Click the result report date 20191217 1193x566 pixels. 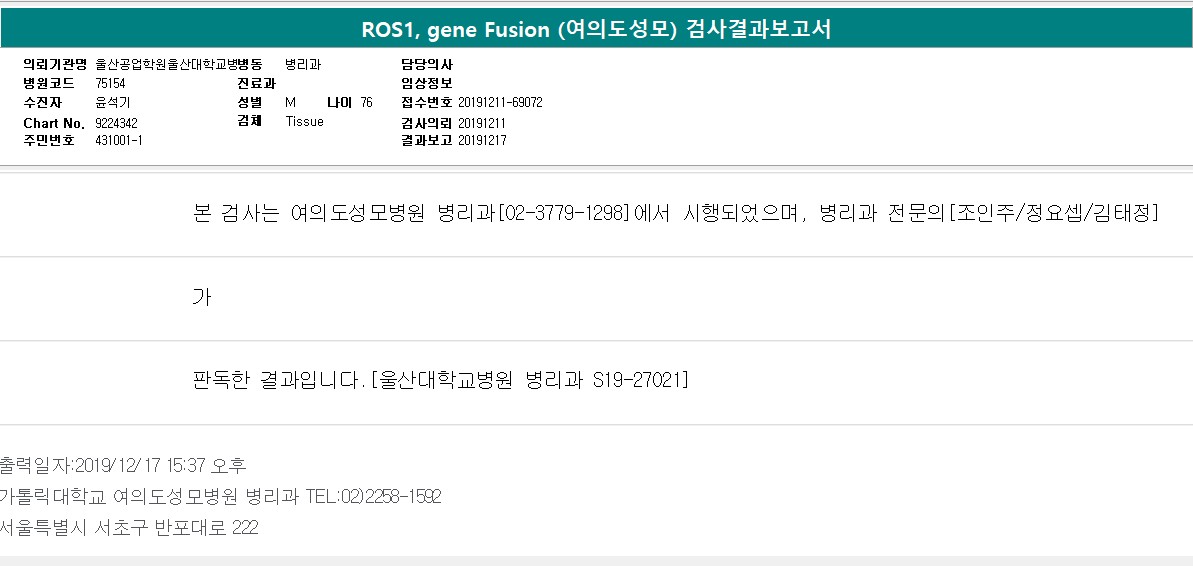[482, 141]
